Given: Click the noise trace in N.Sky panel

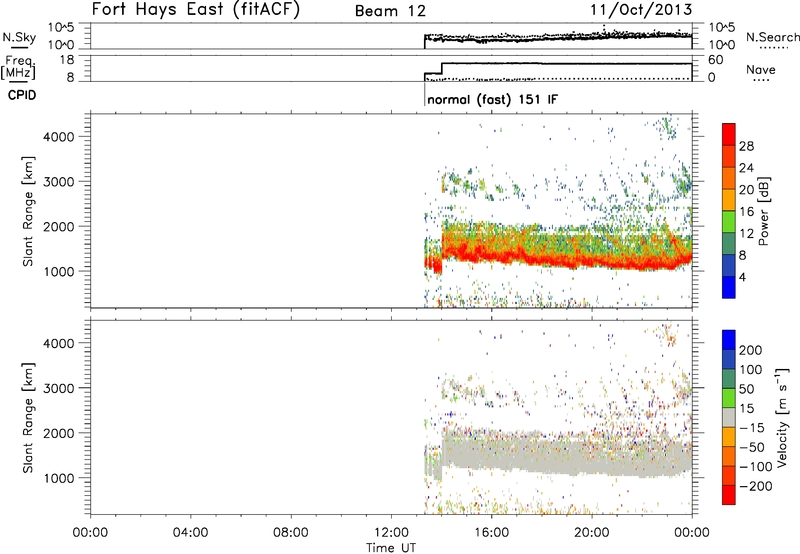Looking at the screenshot, I should [558, 37].
